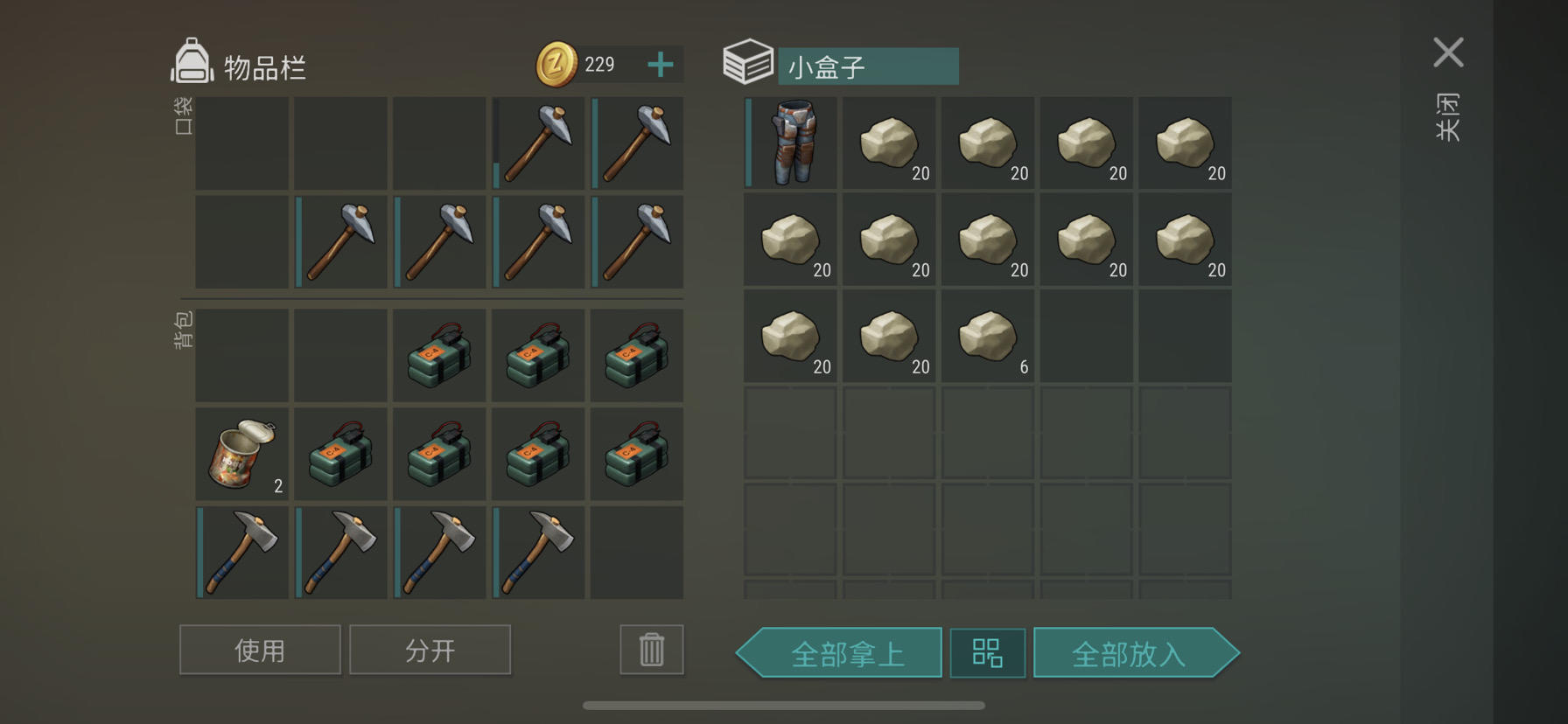Rename the box via 小盒子 field

pyautogui.click(x=868, y=66)
